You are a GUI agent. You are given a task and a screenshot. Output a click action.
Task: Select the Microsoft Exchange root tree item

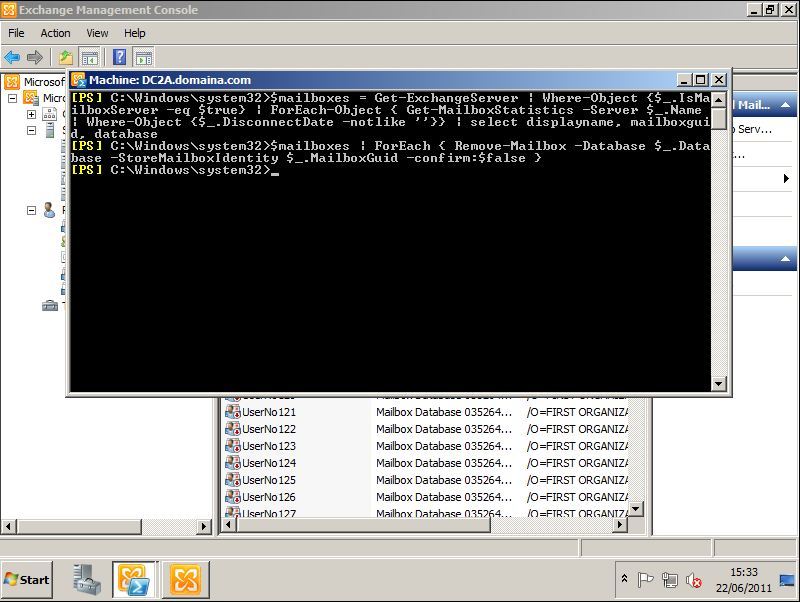click(x=36, y=82)
